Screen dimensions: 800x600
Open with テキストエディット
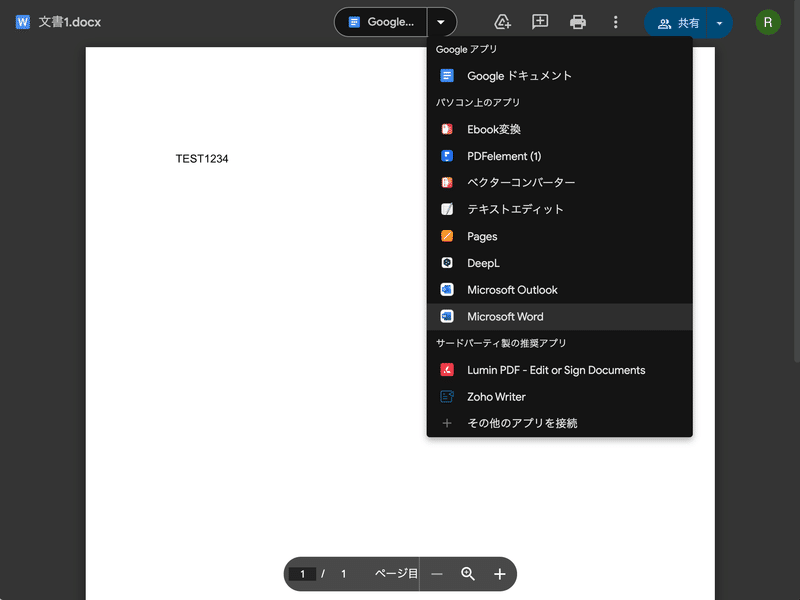click(x=559, y=209)
